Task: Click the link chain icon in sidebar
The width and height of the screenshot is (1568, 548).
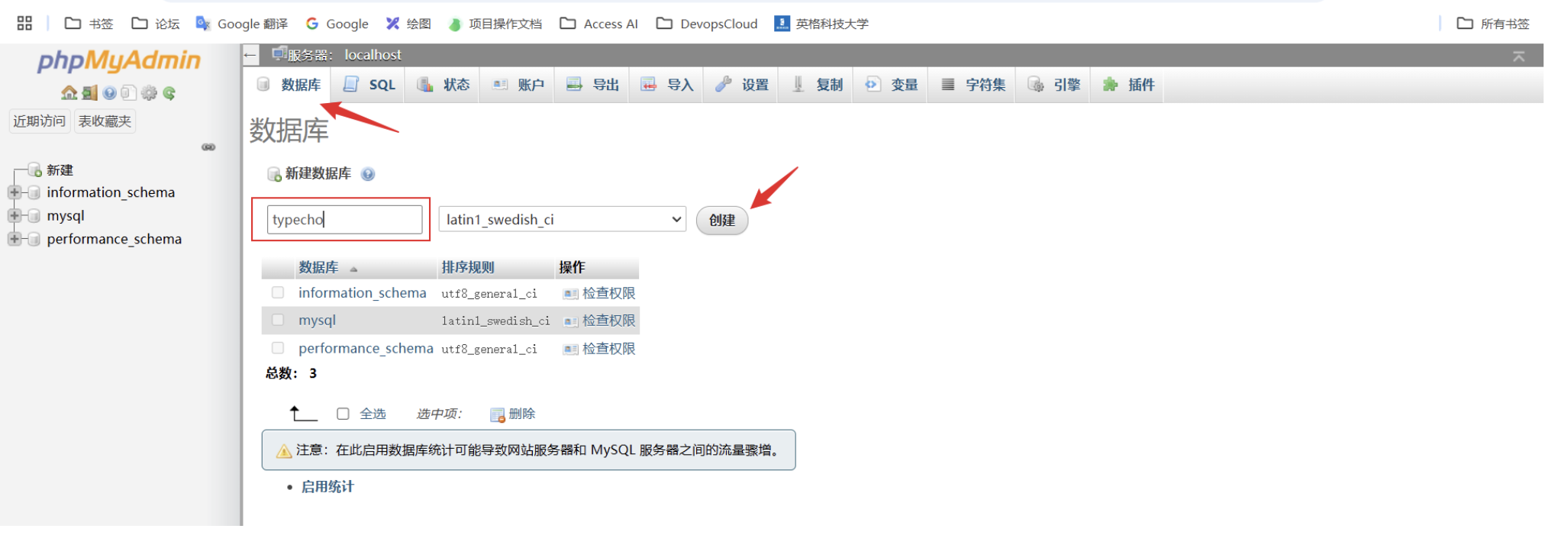Action: [x=208, y=147]
